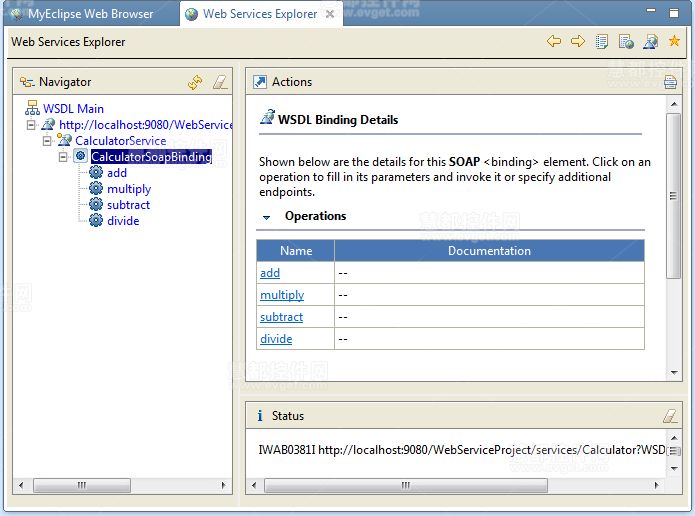This screenshot has width=695, height=516.
Task: Collapse the localhost WSDL tree node
Action: point(31,125)
